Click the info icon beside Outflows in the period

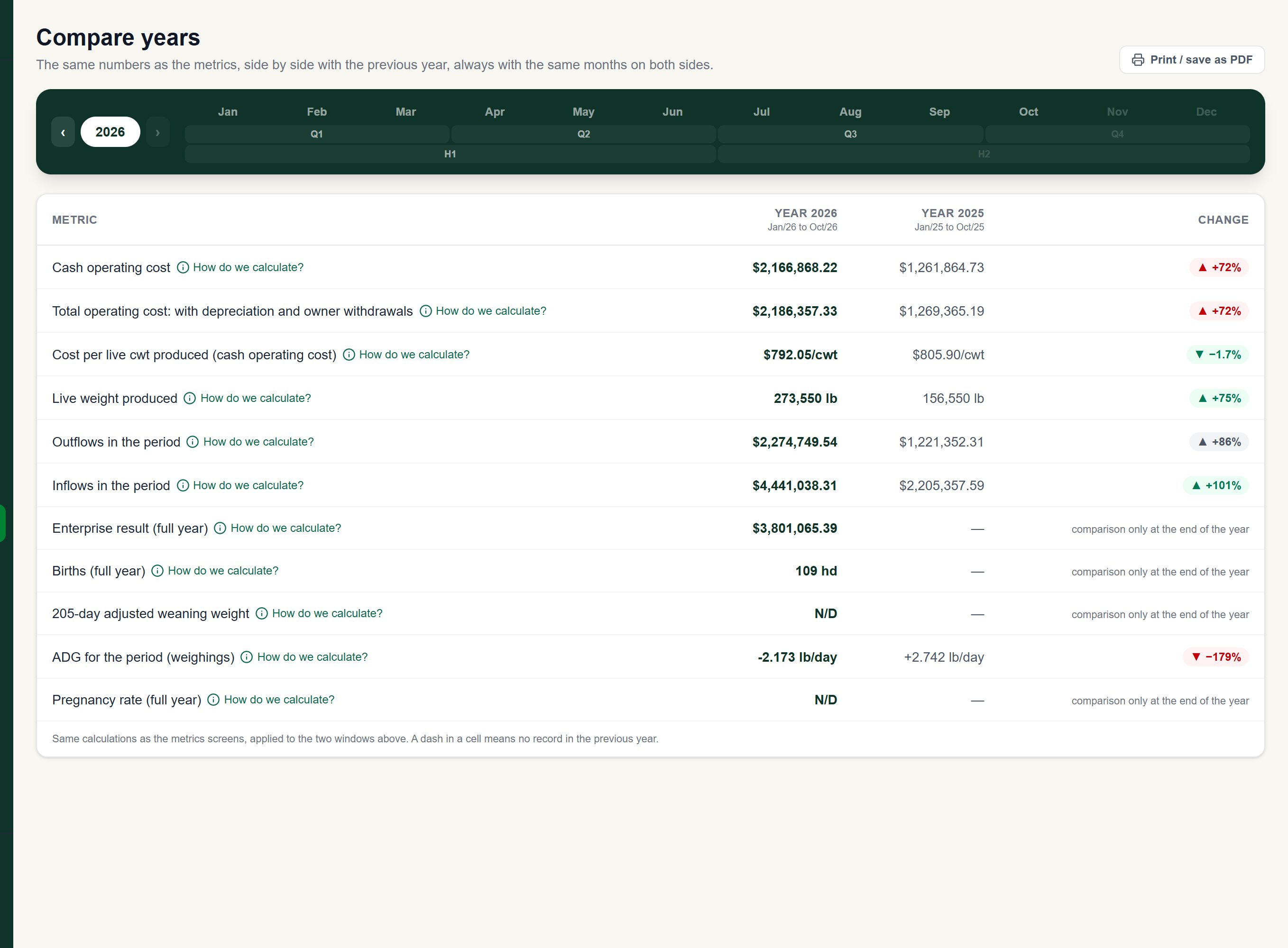[x=193, y=442]
